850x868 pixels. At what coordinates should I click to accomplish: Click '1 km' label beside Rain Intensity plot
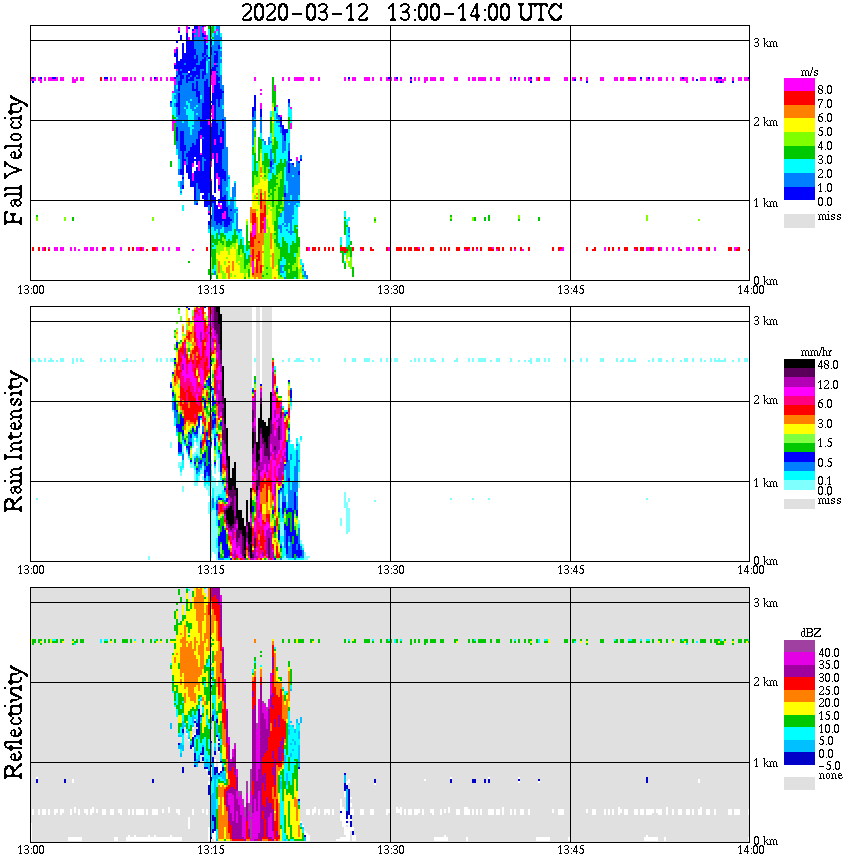coord(766,483)
